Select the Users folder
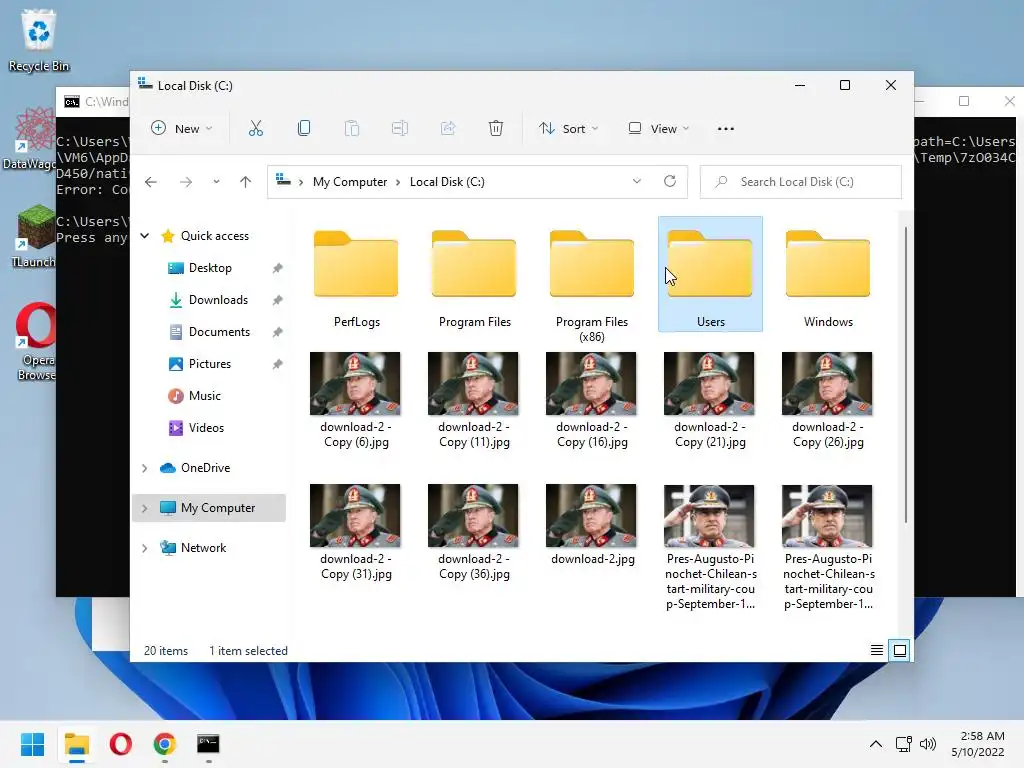This screenshot has width=1024, height=768. [710, 274]
